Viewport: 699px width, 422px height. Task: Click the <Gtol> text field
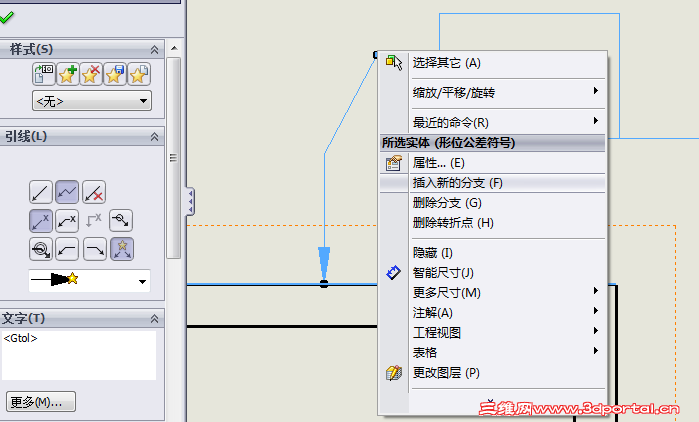coord(79,355)
